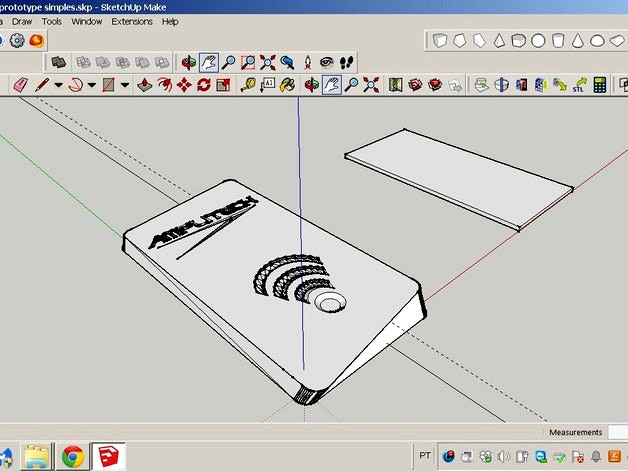Click the signal-arcs emblem on model
Image resolution: width=628 pixels, height=472 pixels.
click(300, 283)
